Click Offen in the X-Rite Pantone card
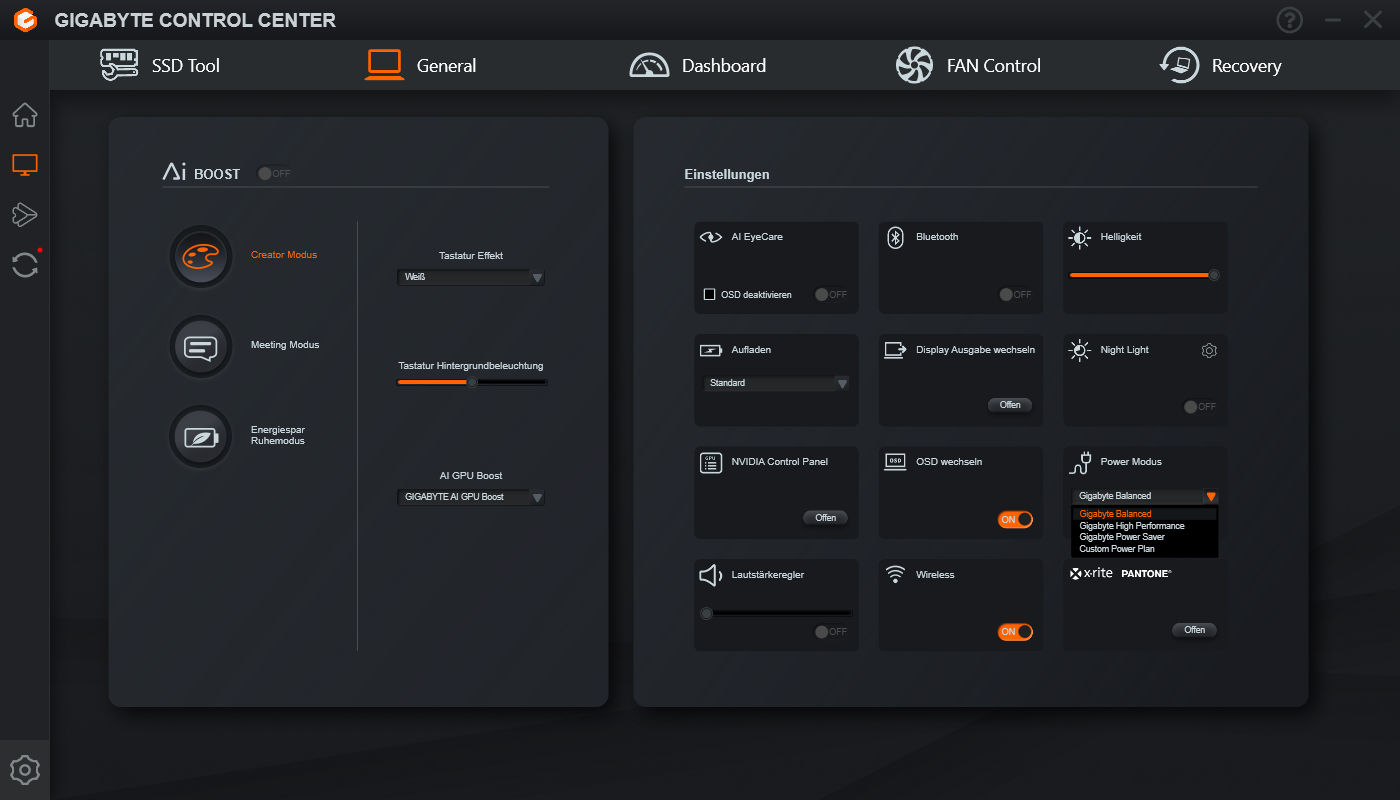Viewport: 1400px width, 800px height. (1195, 630)
